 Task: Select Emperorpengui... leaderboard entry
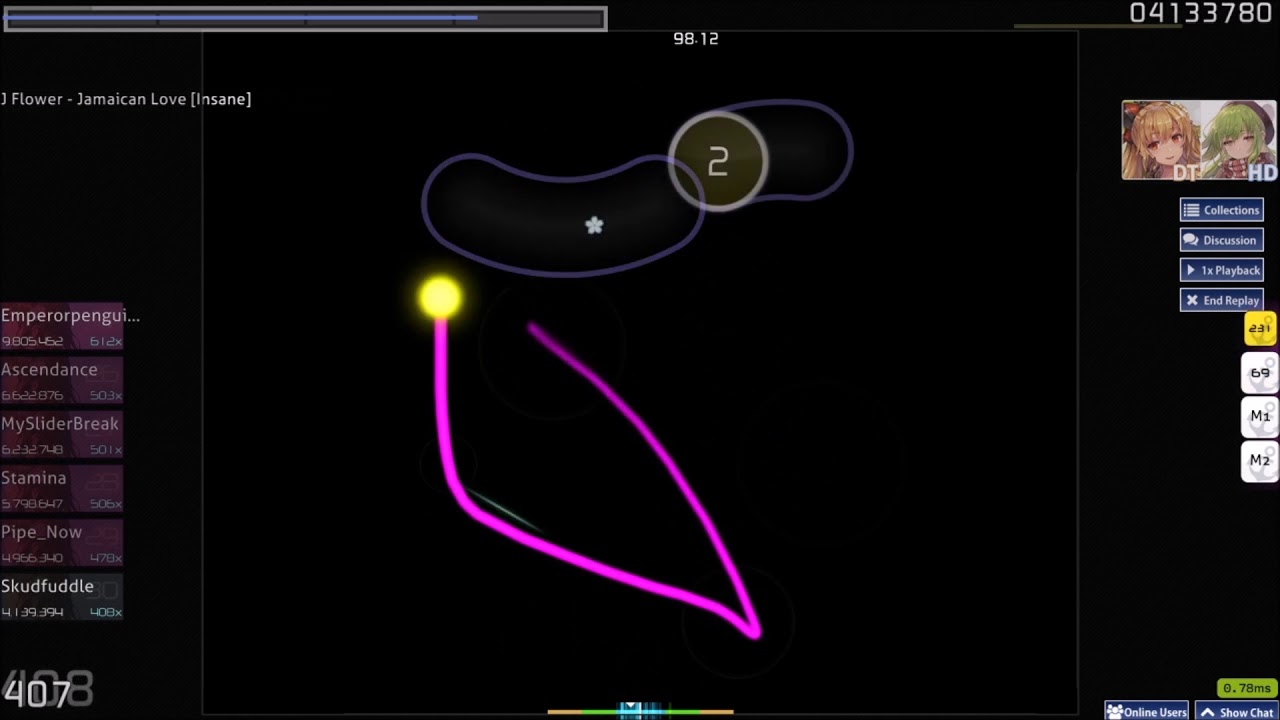pyautogui.click(x=62, y=327)
